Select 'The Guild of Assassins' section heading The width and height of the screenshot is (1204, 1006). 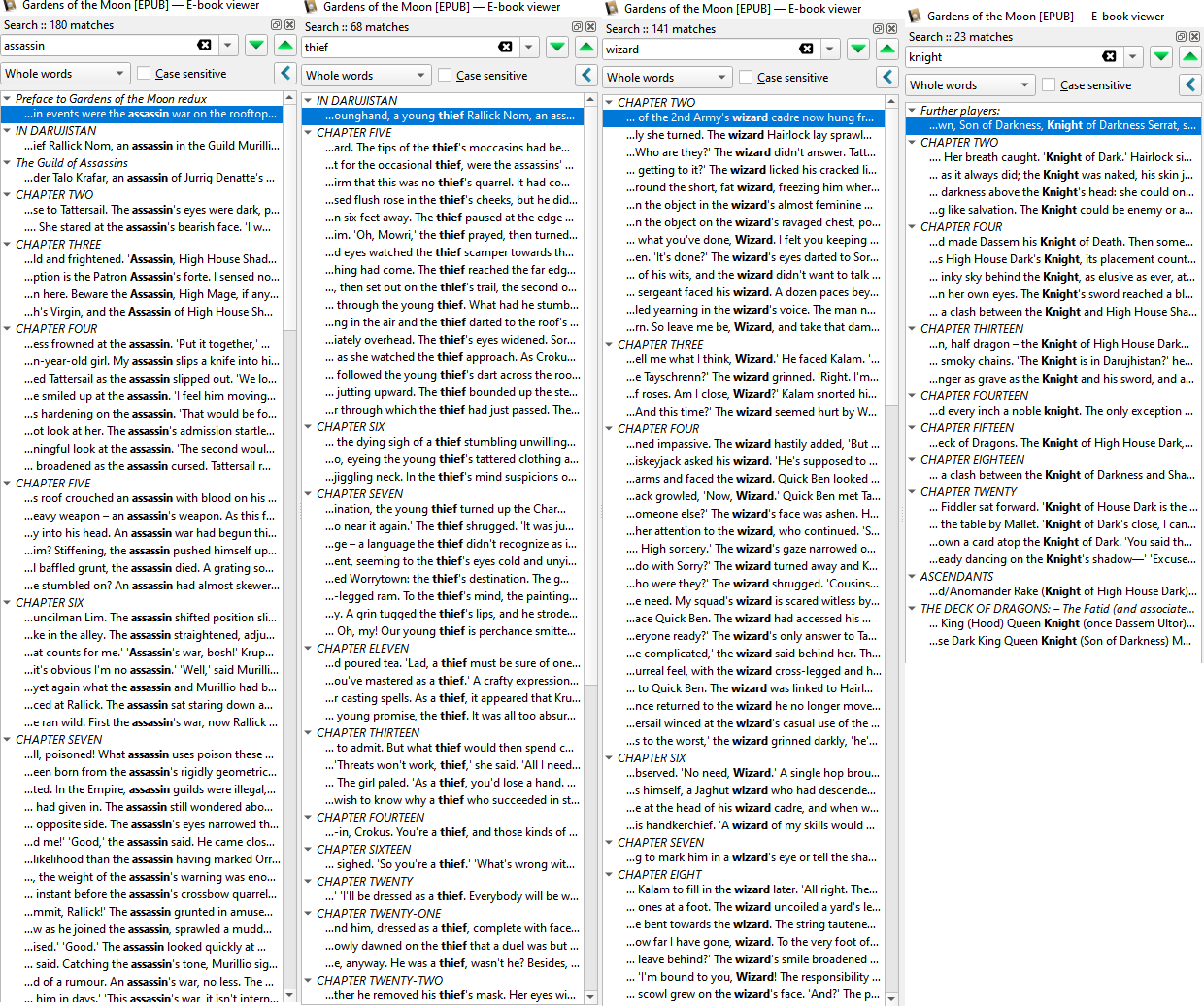coord(72,162)
